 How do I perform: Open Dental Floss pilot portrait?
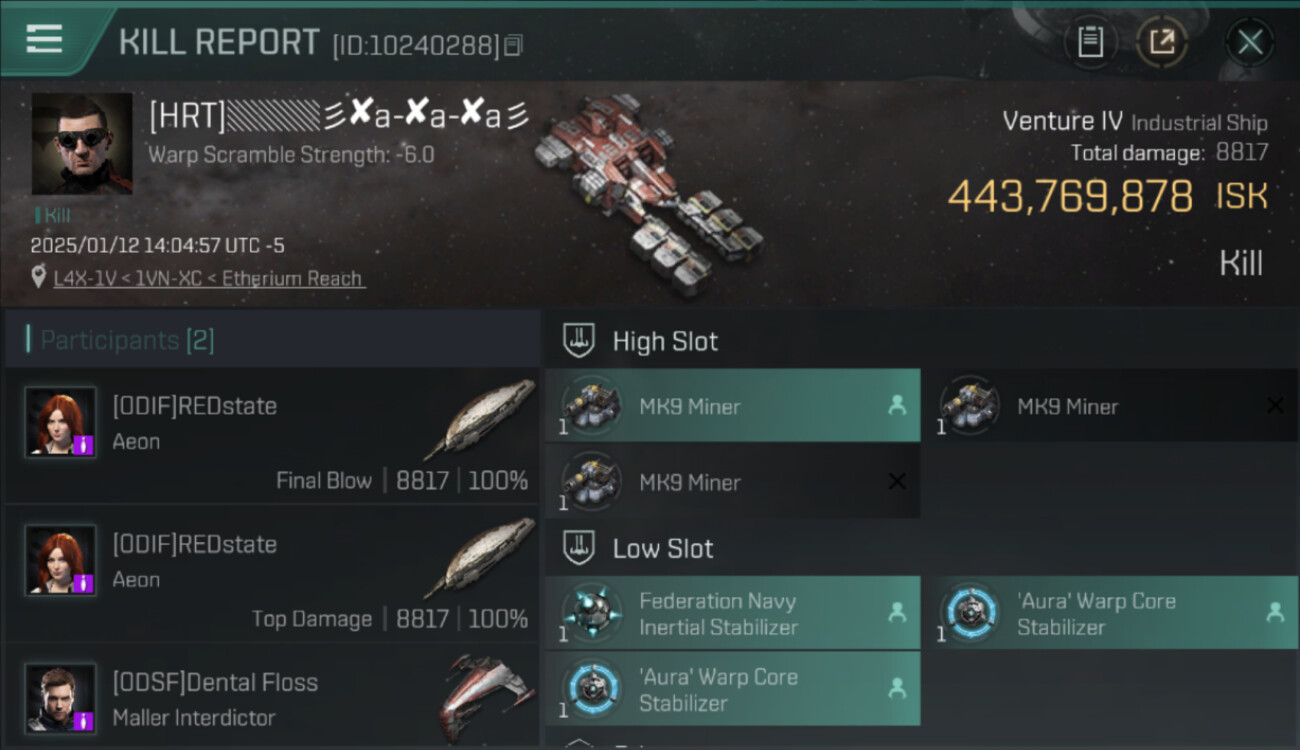tap(61, 697)
